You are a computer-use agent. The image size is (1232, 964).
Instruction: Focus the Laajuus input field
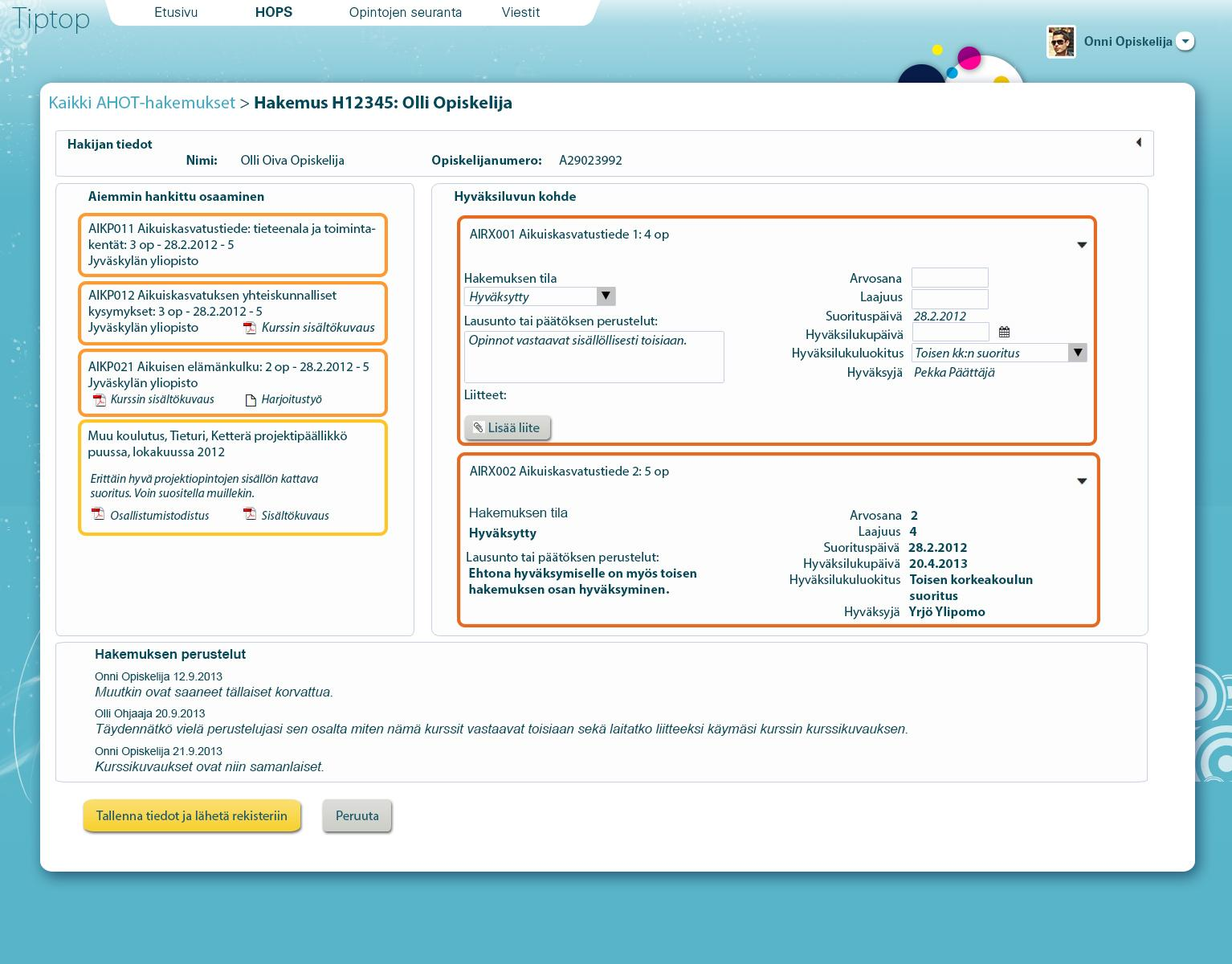[x=950, y=299]
